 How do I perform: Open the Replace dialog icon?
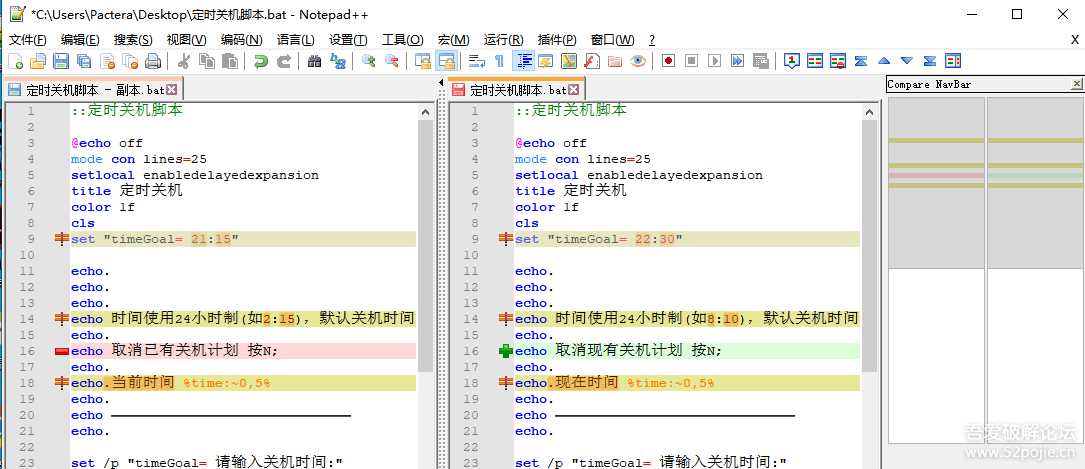(337, 61)
